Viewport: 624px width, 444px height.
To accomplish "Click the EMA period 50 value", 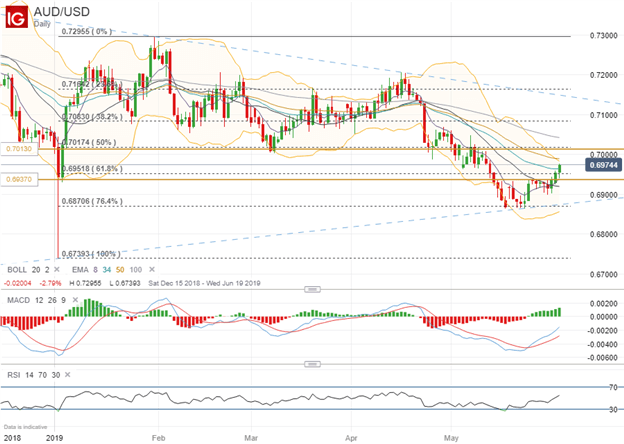I will 120,270.
